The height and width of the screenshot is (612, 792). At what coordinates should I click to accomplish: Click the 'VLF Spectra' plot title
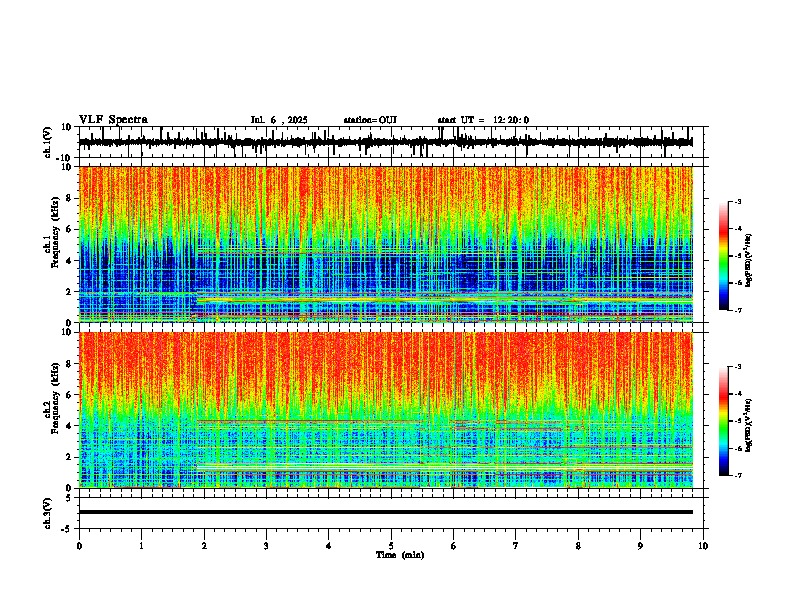pyautogui.click(x=113, y=120)
